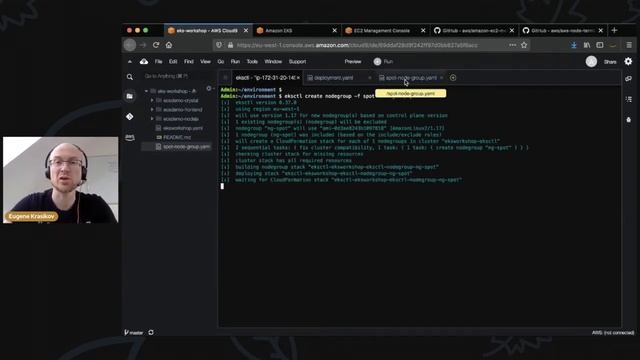This screenshot has height=360, width=640.
Task: Click the AWS Cloud9 cloud logo
Action: [144, 61]
